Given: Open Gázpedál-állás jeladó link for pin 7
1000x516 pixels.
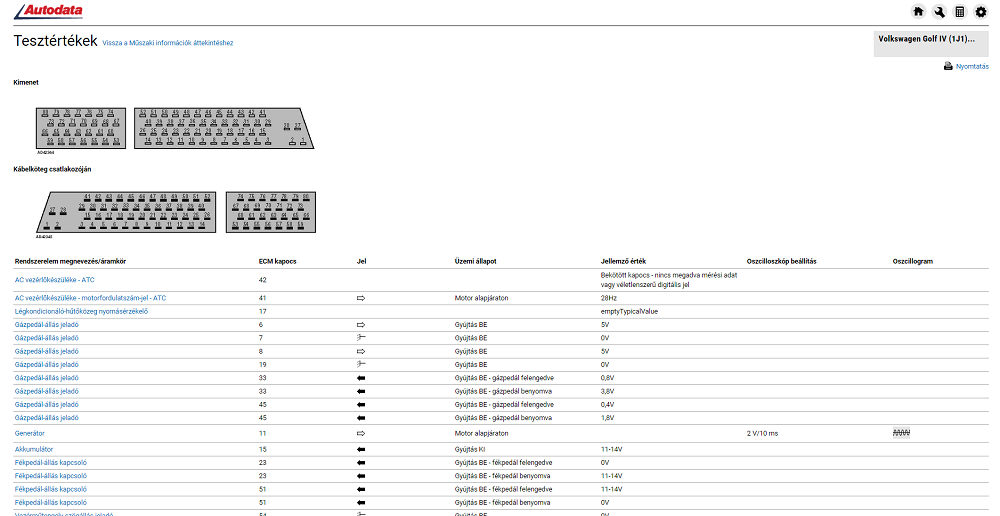Looking at the screenshot, I should tap(47, 338).
